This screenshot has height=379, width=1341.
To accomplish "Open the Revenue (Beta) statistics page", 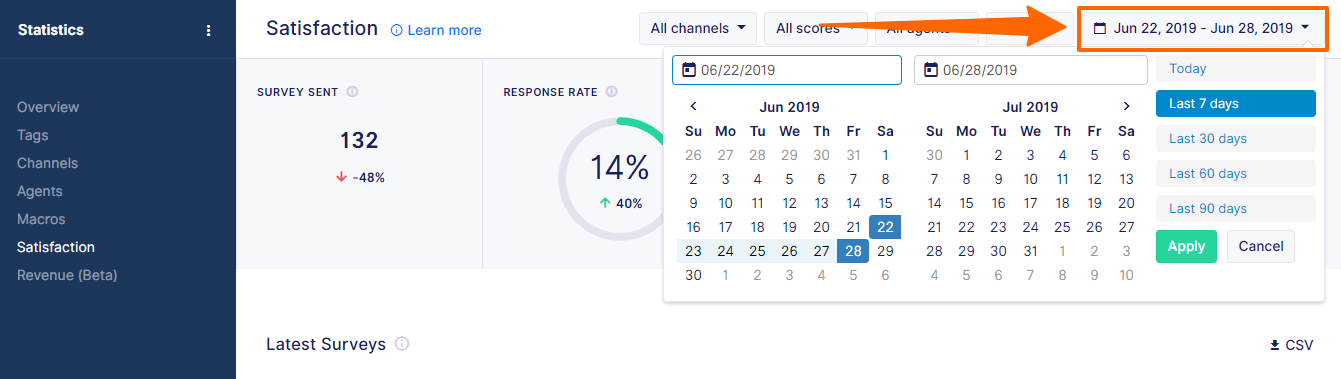I will point(67,275).
